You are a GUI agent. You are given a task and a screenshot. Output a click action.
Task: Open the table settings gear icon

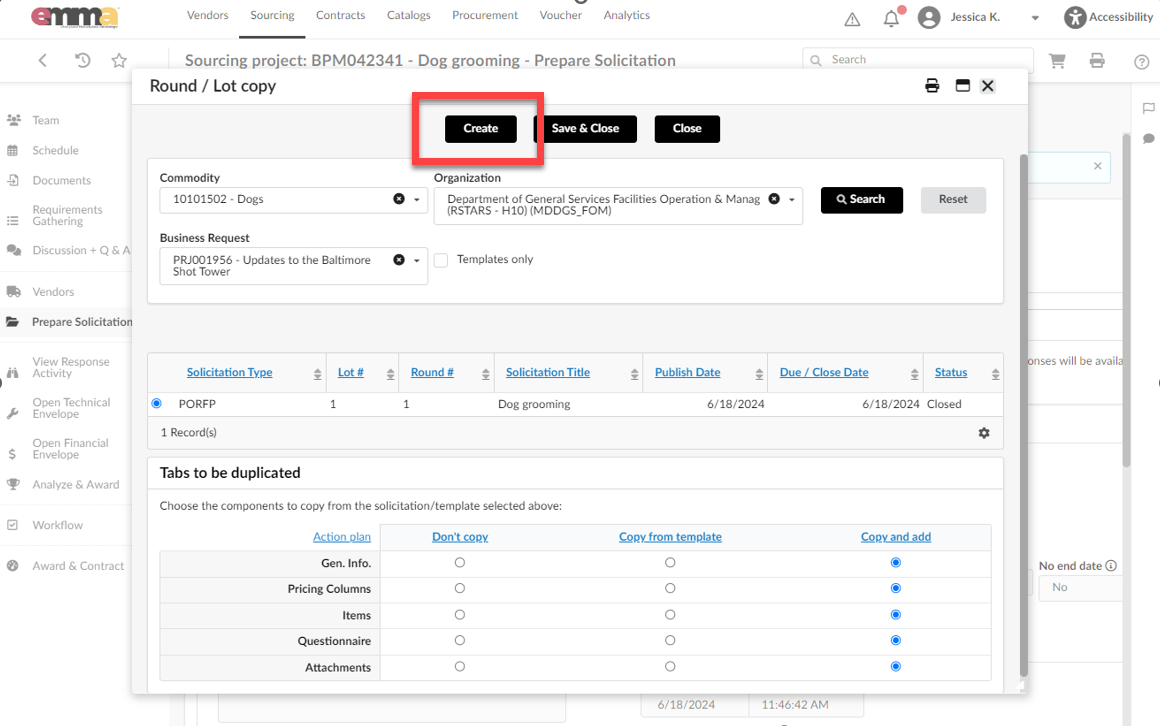point(984,433)
